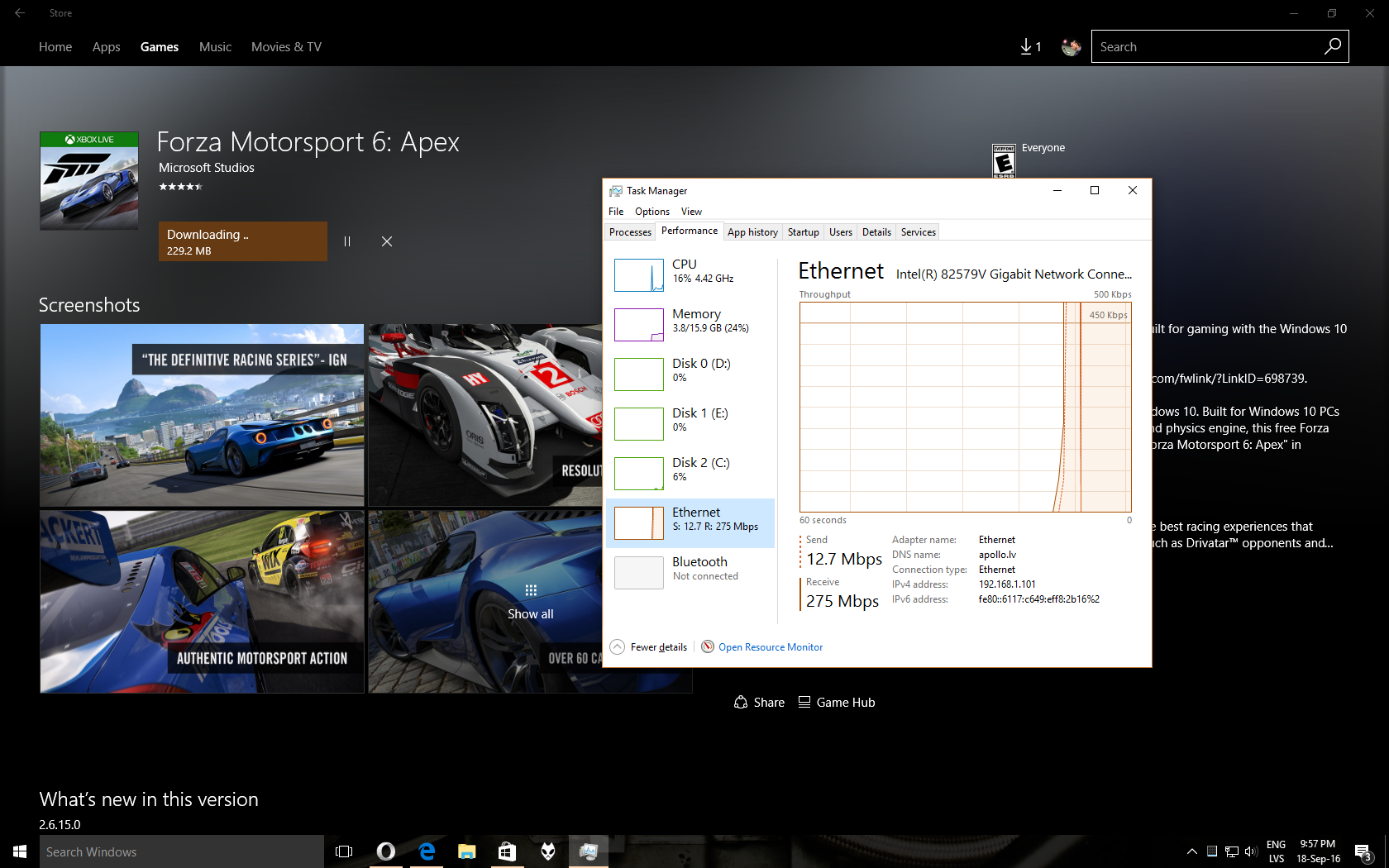
Task: Open the Windows Start menu
Action: click(20, 851)
